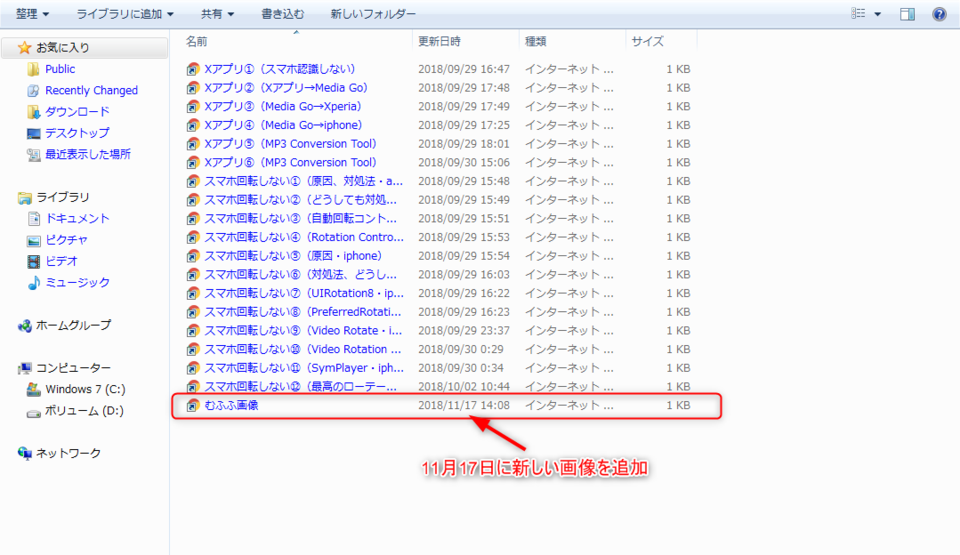This screenshot has height=555, width=960.
Task: Open the help icon
Action: 939,14
